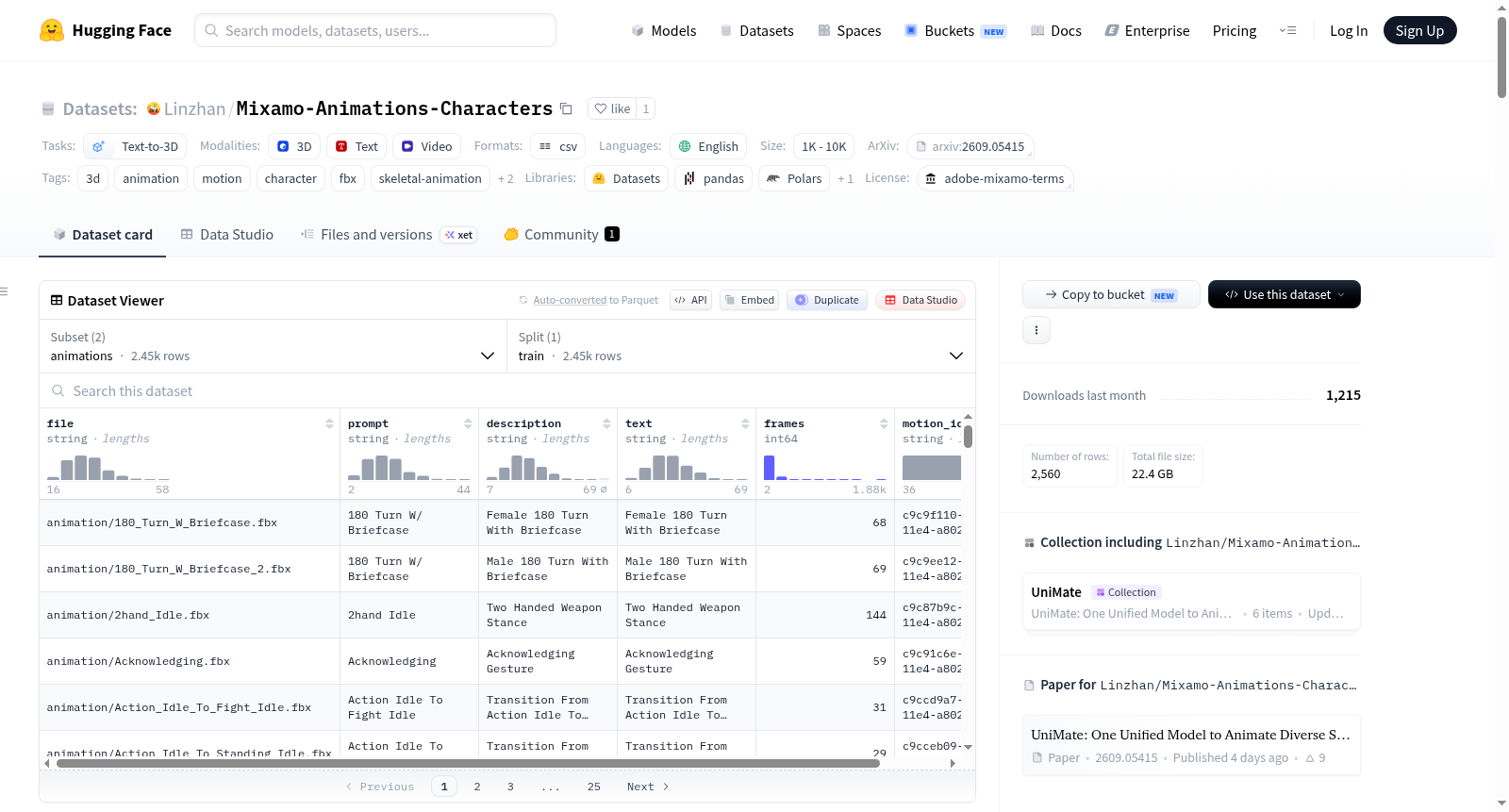This screenshot has width=1509, height=812.
Task: Go to Models in the top navigation
Action: (x=664, y=30)
